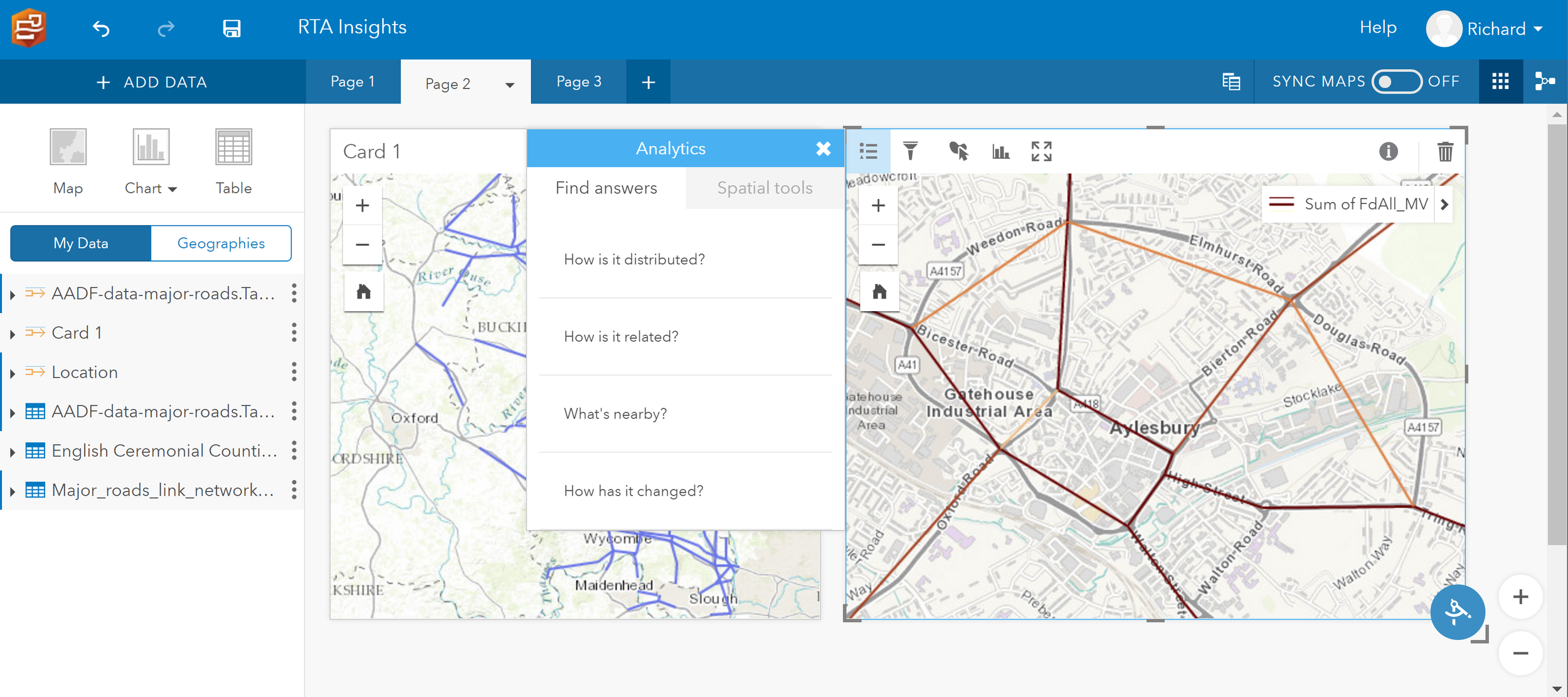The image size is (1568, 697).
Task: Undo the last action
Action: tap(101, 28)
